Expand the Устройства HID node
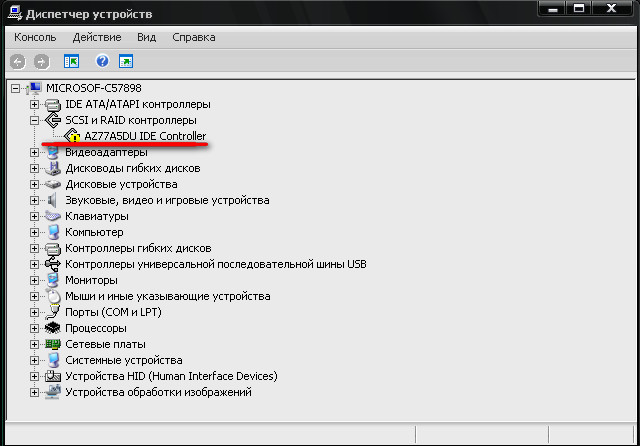640x446 pixels. (x=34, y=376)
